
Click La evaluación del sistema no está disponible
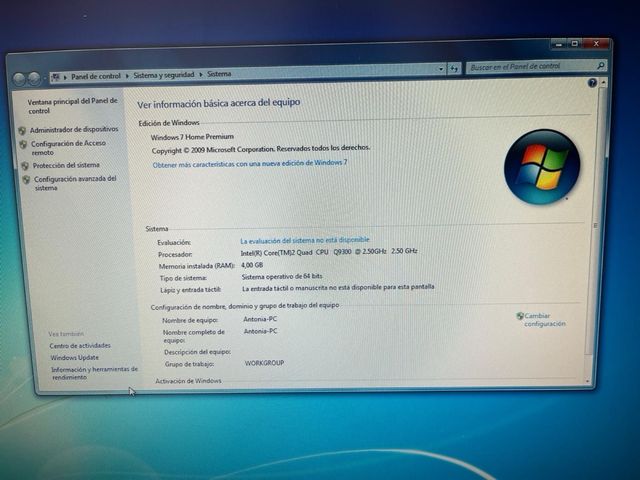[x=305, y=240]
